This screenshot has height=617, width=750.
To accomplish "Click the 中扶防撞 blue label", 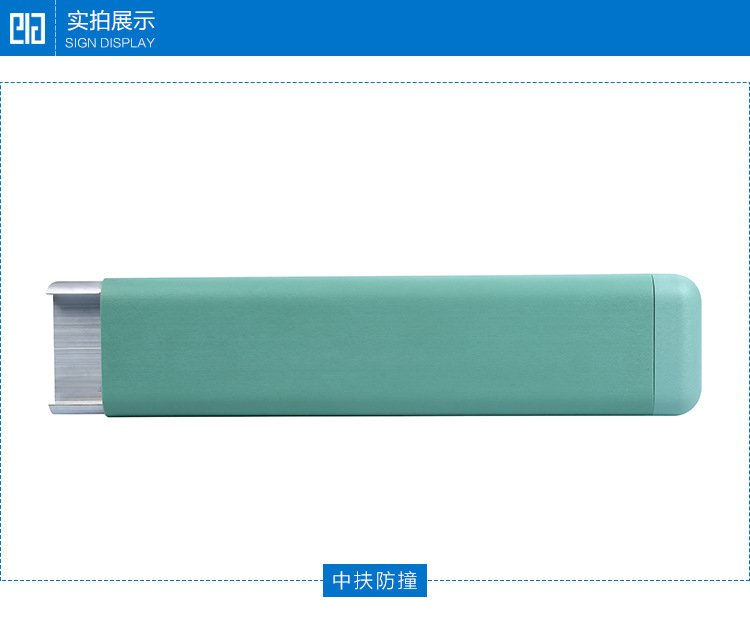I will pos(375,580).
